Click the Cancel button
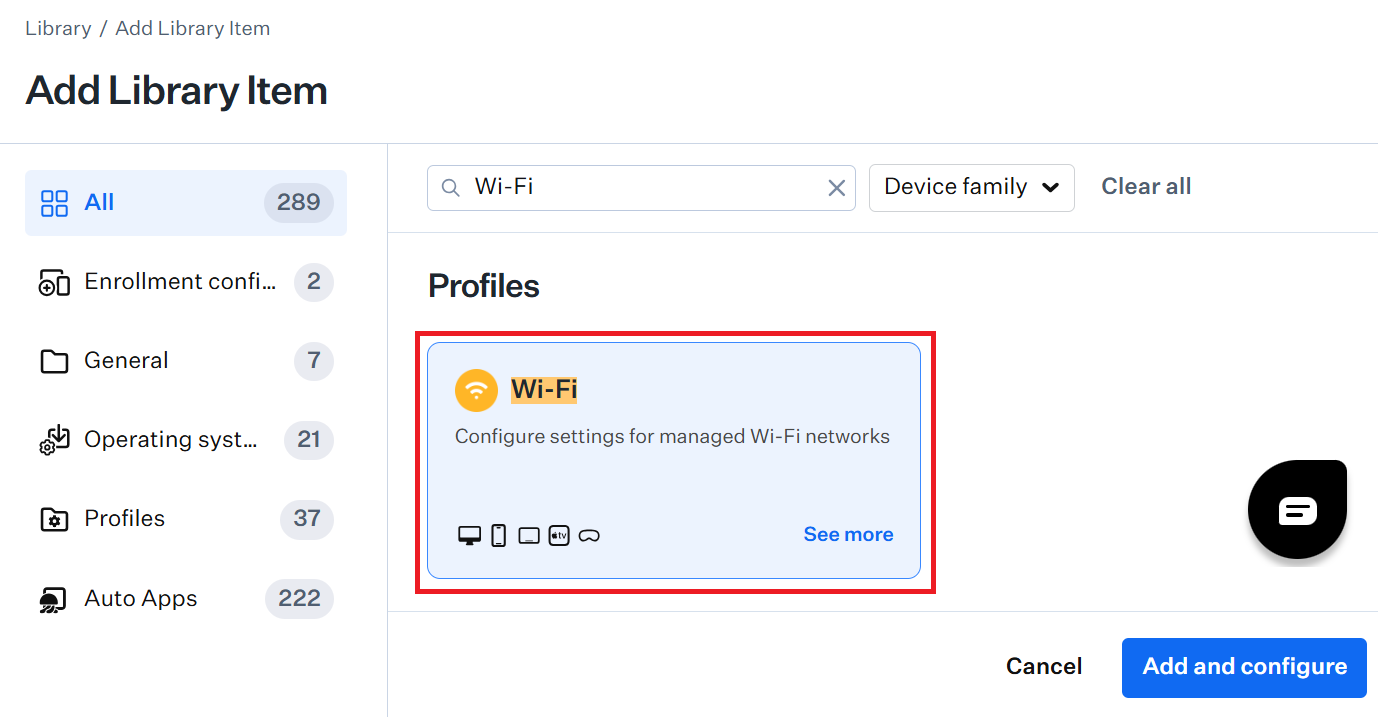Viewport: 1378px width, 717px height. coord(1044,667)
